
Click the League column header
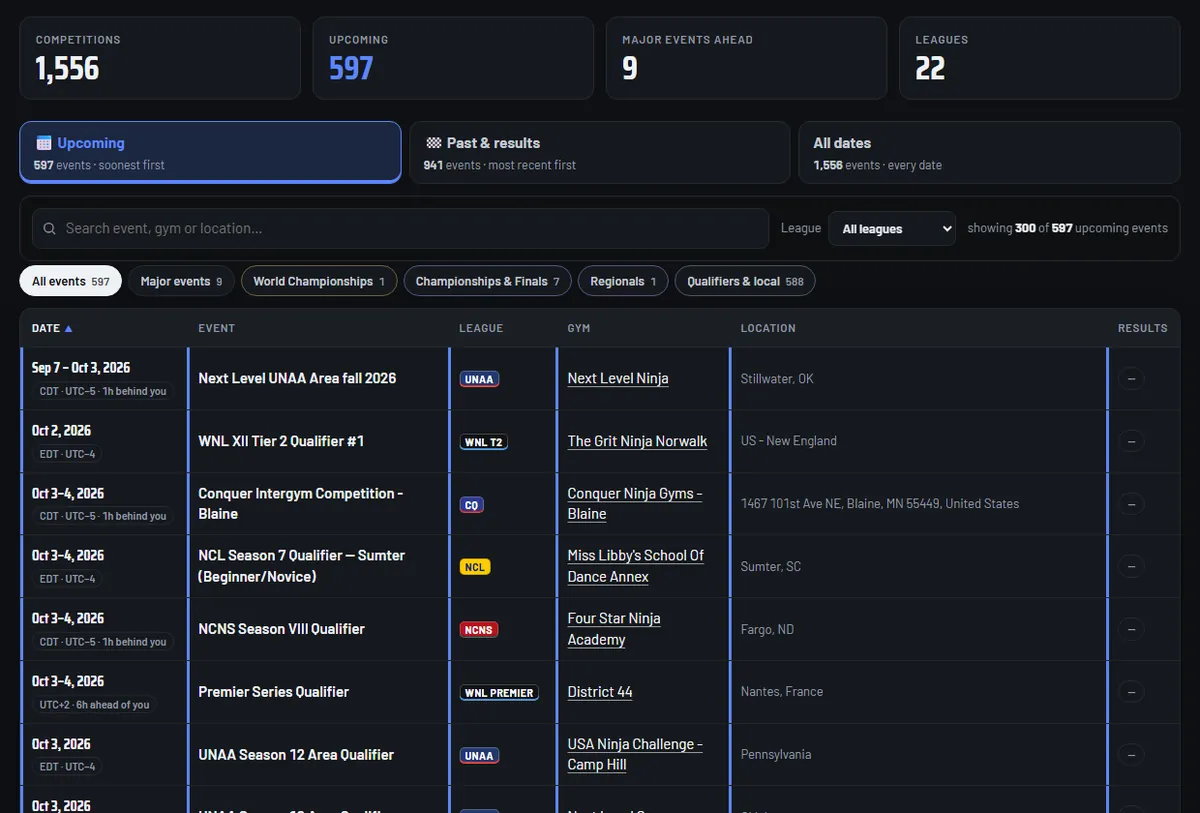tap(481, 328)
